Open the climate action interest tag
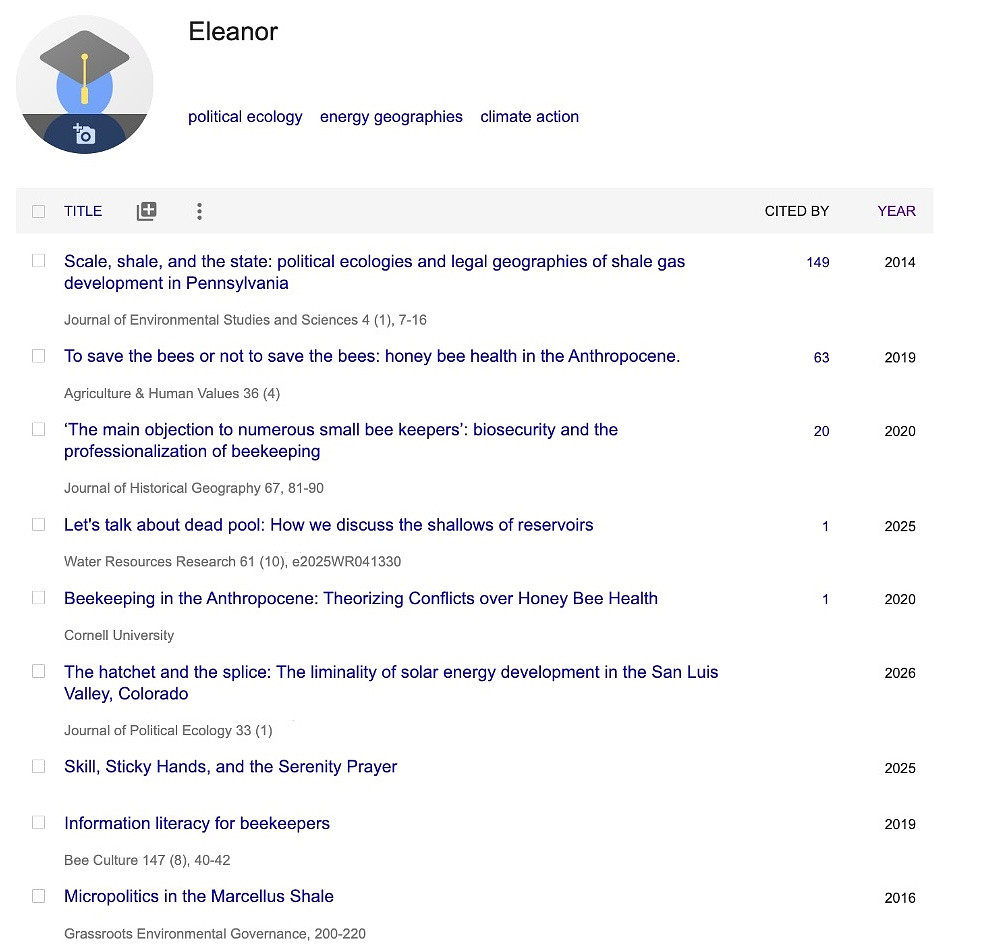The height and width of the screenshot is (950, 982). 530,116
